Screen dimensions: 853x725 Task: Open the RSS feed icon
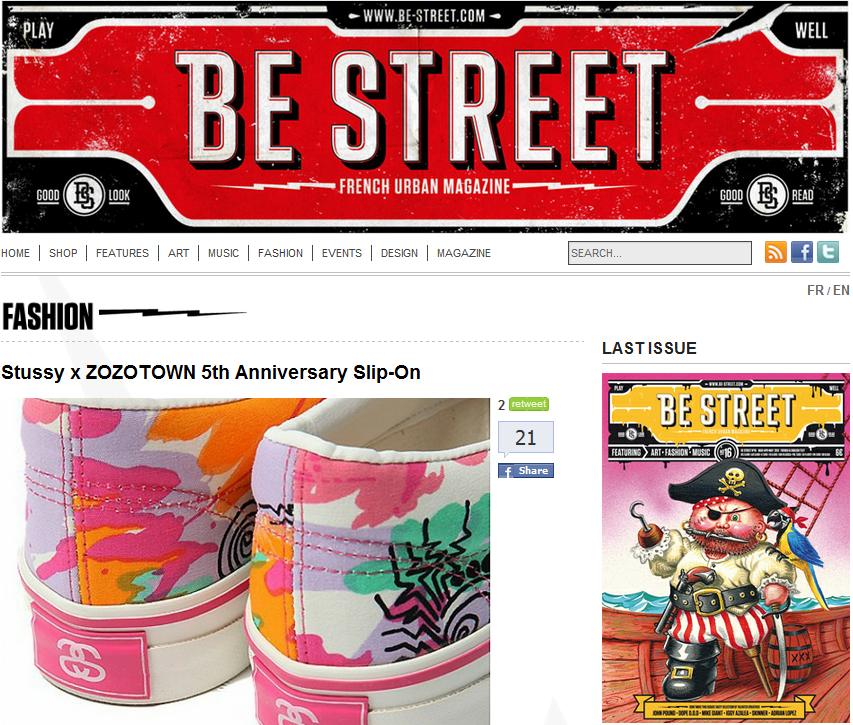click(775, 252)
